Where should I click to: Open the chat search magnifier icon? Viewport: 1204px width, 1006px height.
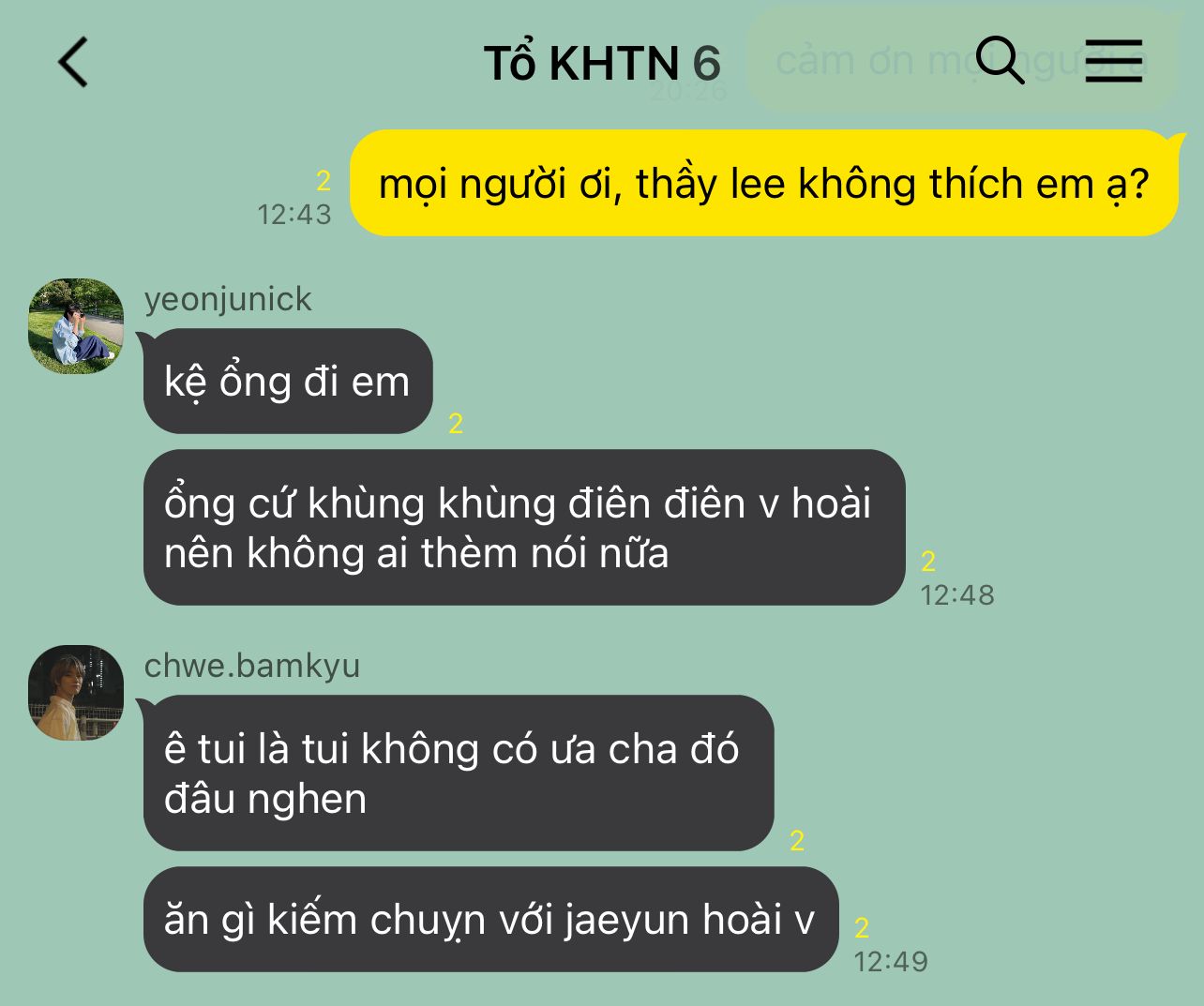click(x=1000, y=61)
